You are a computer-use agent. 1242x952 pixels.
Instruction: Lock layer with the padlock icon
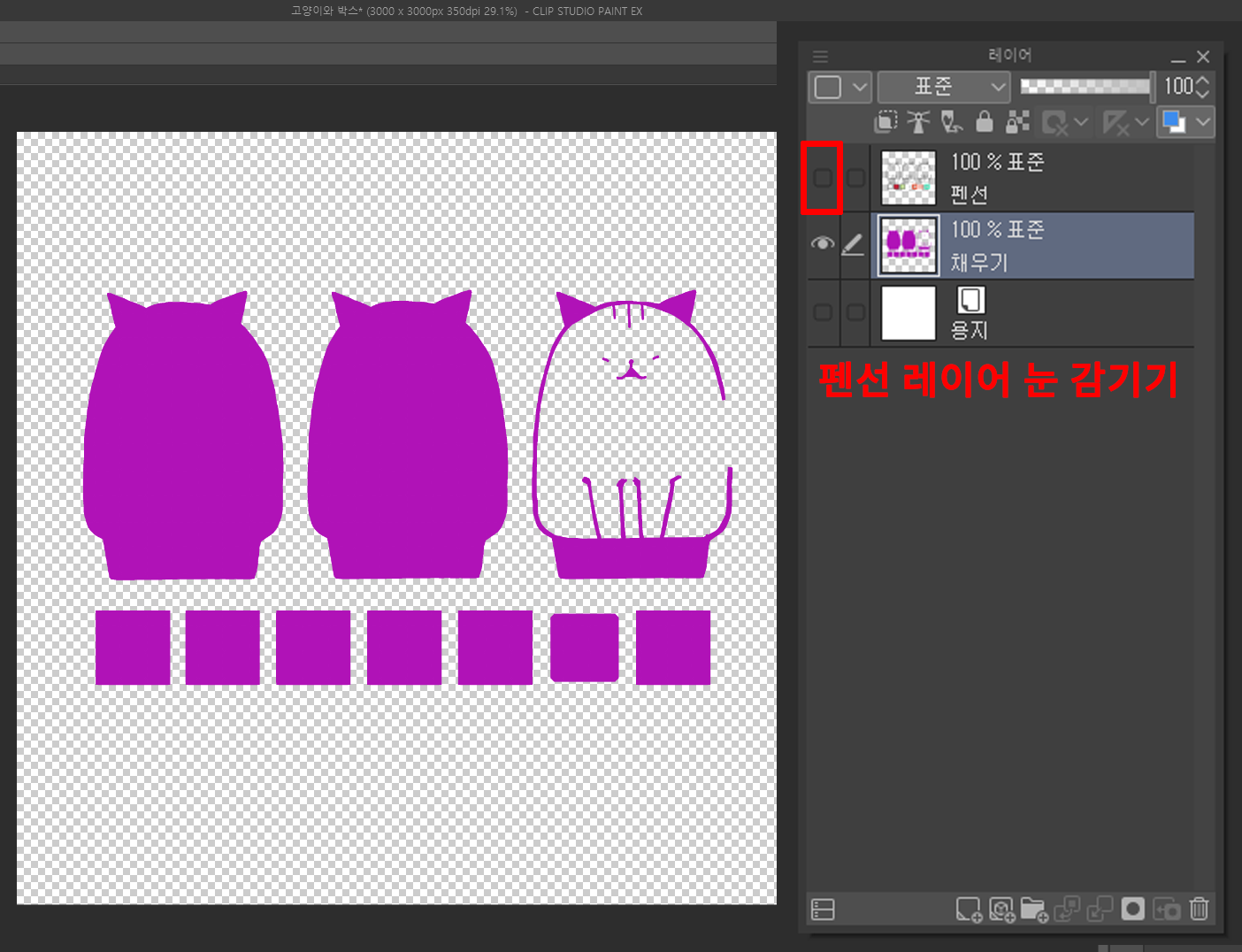[x=984, y=121]
